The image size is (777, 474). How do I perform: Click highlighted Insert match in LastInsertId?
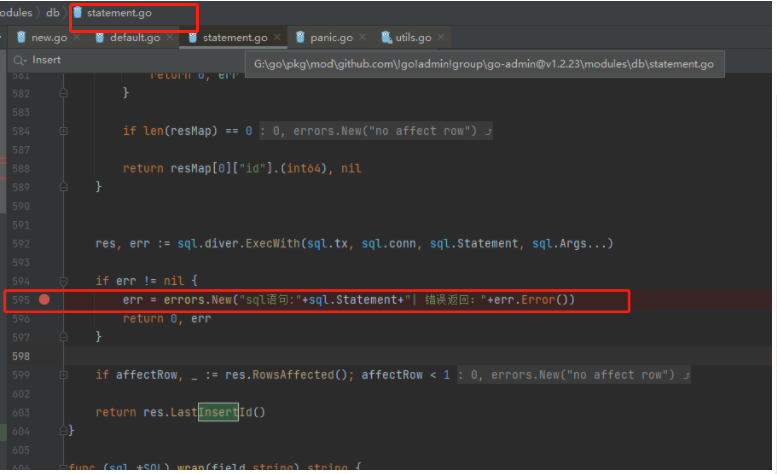click(219, 412)
